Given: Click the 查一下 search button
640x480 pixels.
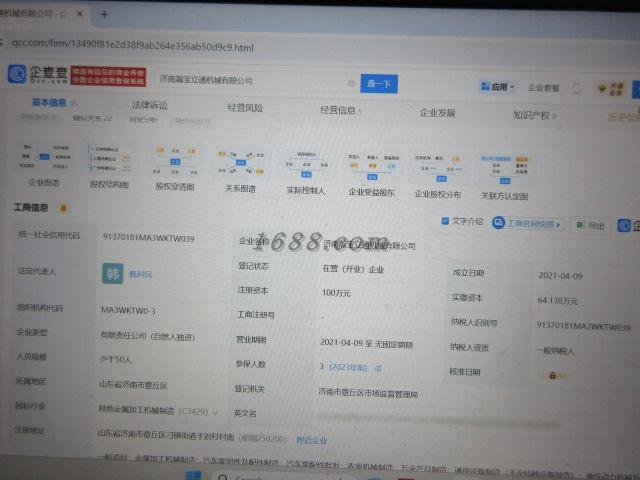Looking at the screenshot, I should point(379,84).
